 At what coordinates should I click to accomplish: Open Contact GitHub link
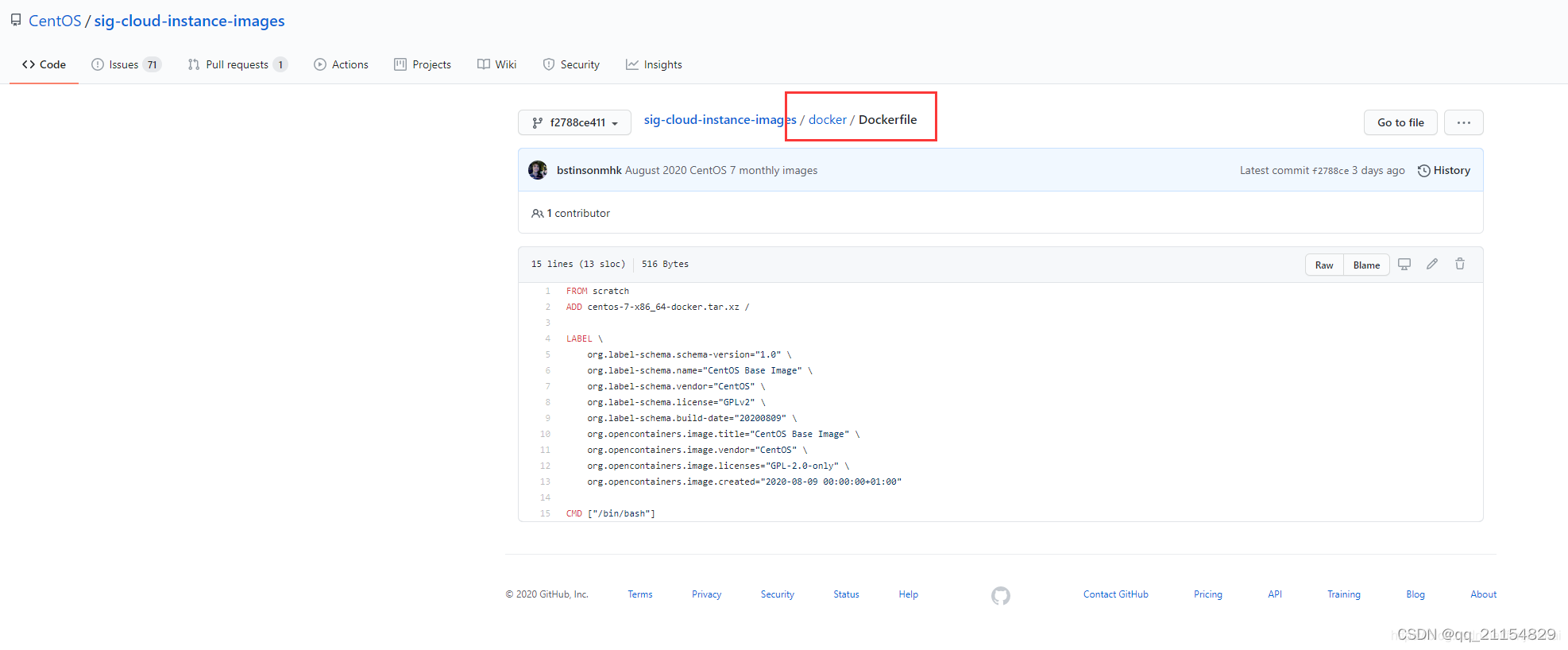pyautogui.click(x=1116, y=594)
